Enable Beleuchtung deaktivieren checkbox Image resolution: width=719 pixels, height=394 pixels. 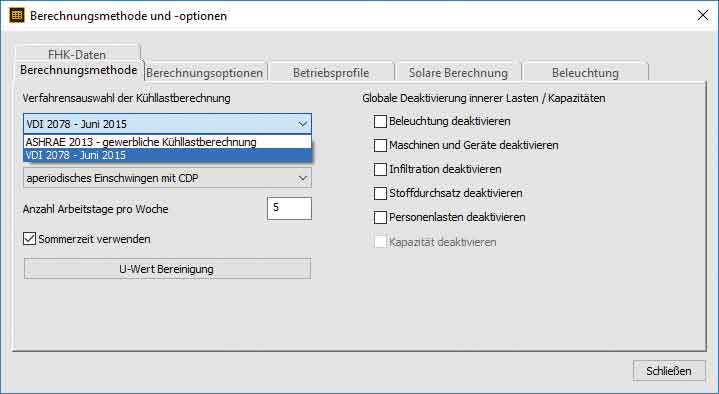click(x=380, y=122)
